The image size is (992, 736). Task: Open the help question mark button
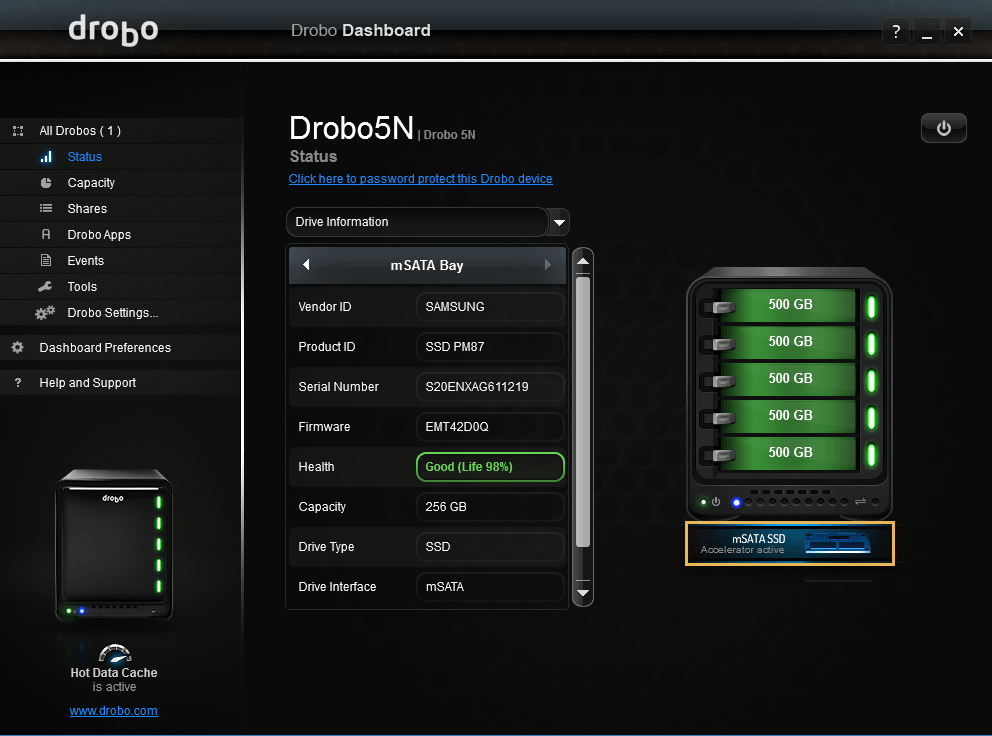pos(896,31)
